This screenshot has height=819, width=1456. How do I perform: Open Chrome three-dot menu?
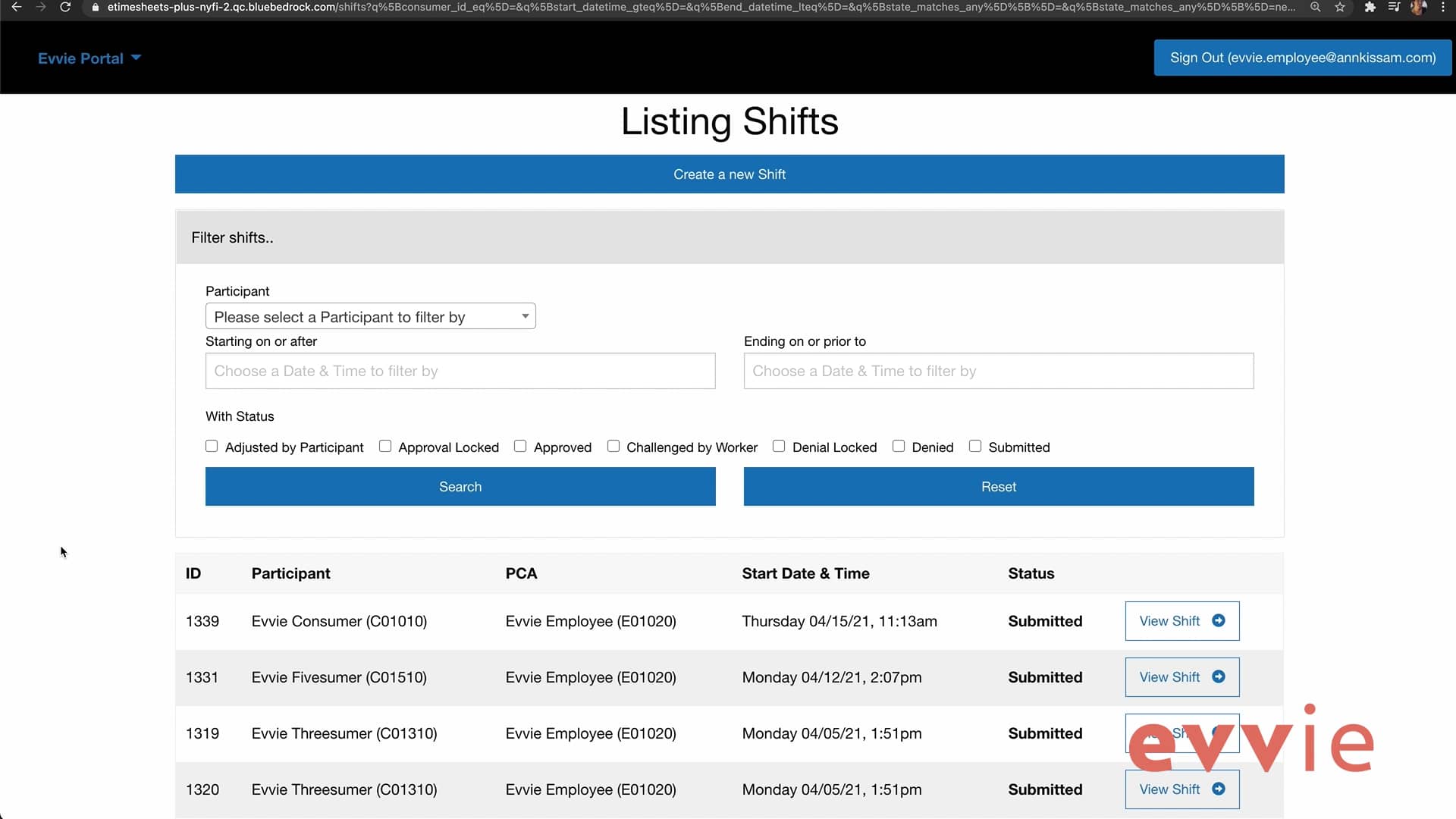(x=1443, y=7)
